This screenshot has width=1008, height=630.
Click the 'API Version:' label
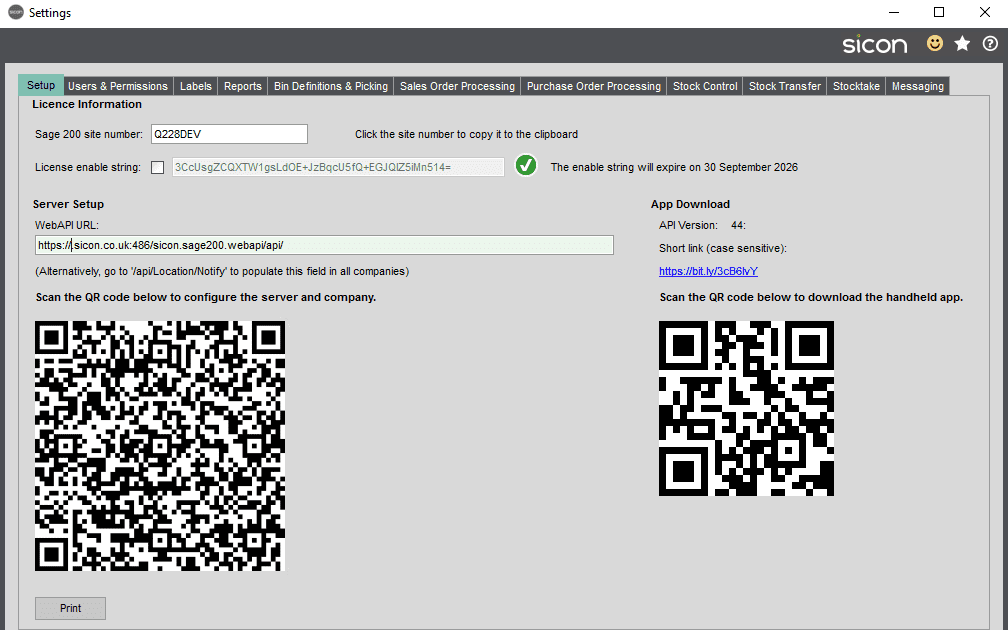click(x=688, y=225)
